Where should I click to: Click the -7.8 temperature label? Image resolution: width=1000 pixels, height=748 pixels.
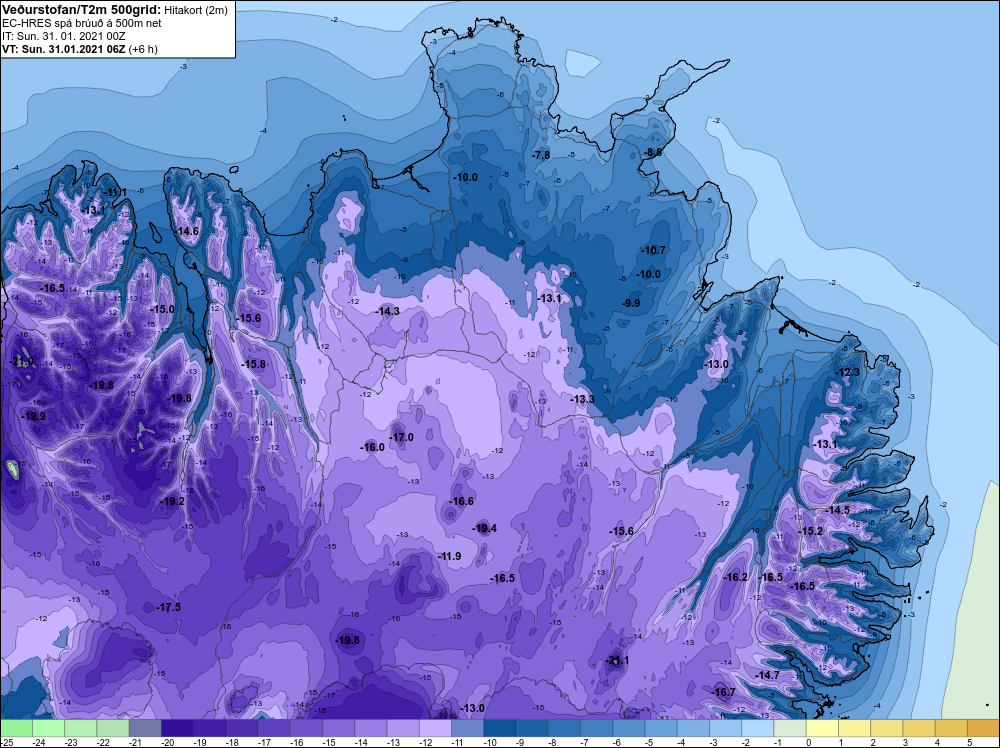540,156
